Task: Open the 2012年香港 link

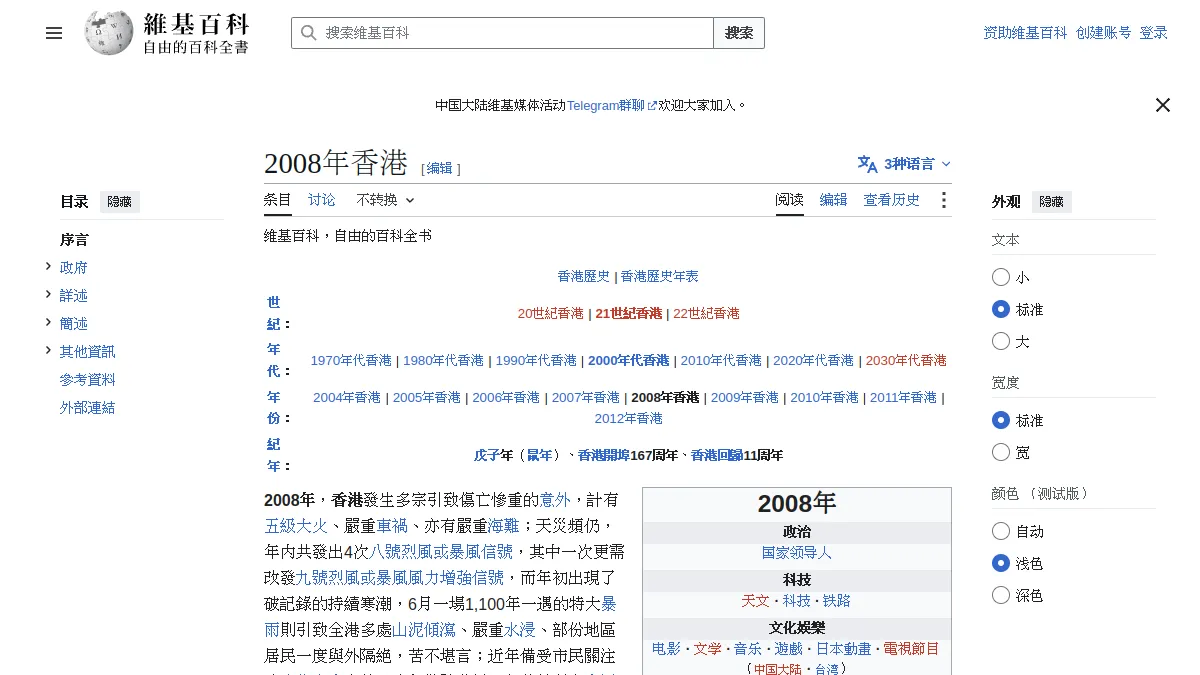Action: click(629, 419)
